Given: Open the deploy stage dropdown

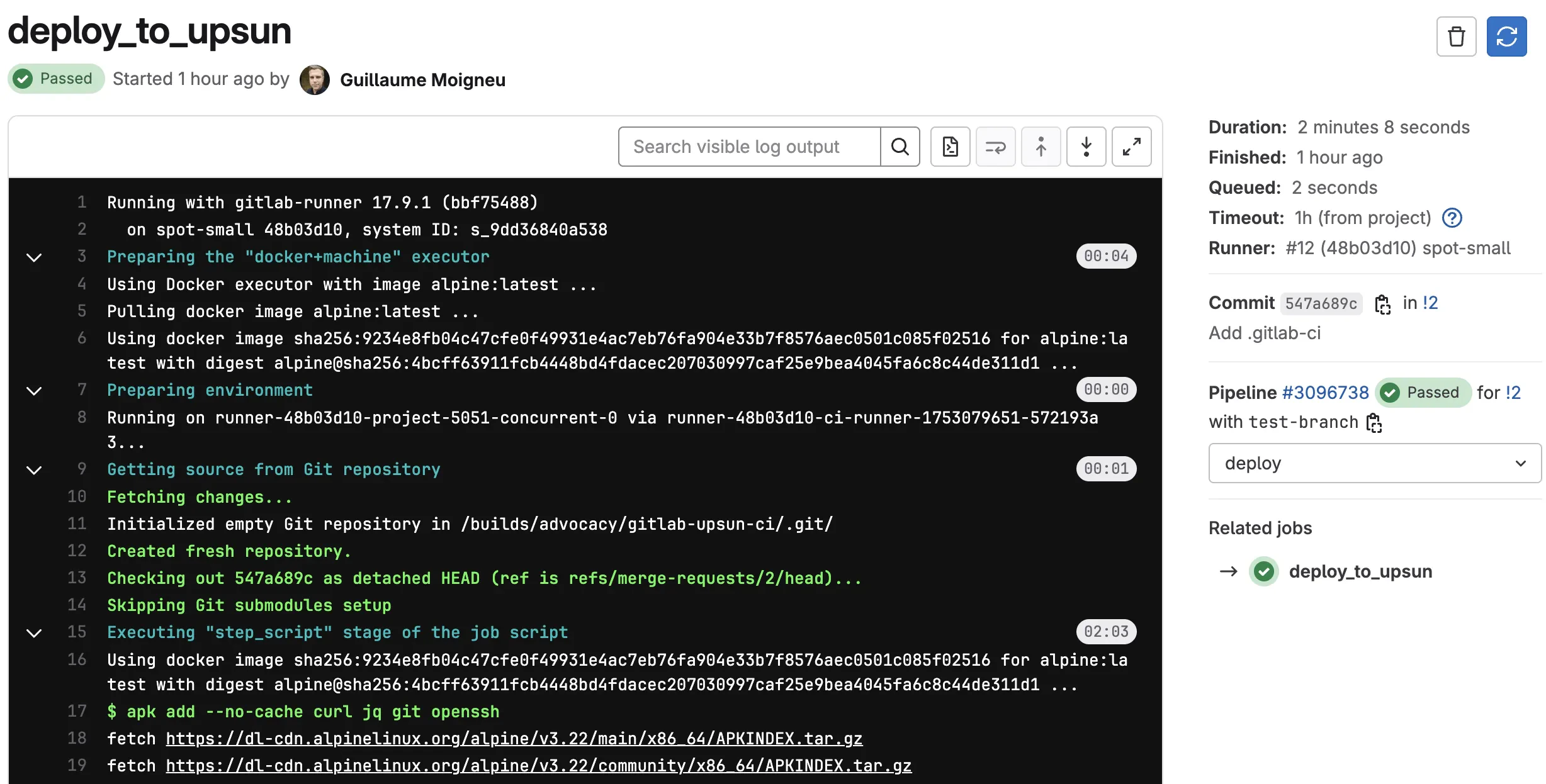Looking at the screenshot, I should click(1375, 463).
